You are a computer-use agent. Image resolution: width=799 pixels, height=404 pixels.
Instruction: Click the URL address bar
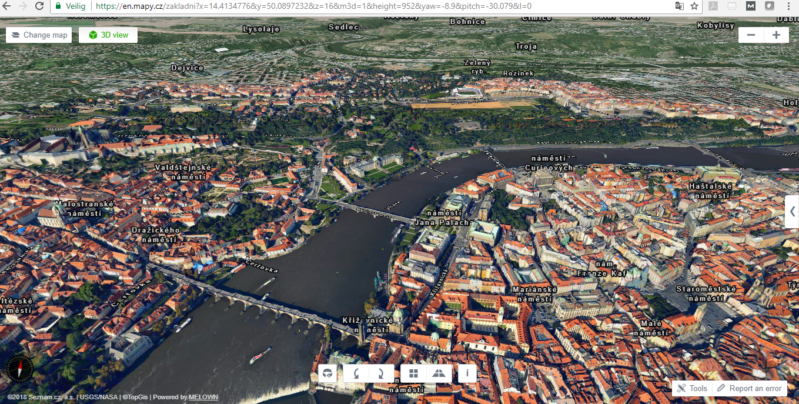click(x=380, y=6)
